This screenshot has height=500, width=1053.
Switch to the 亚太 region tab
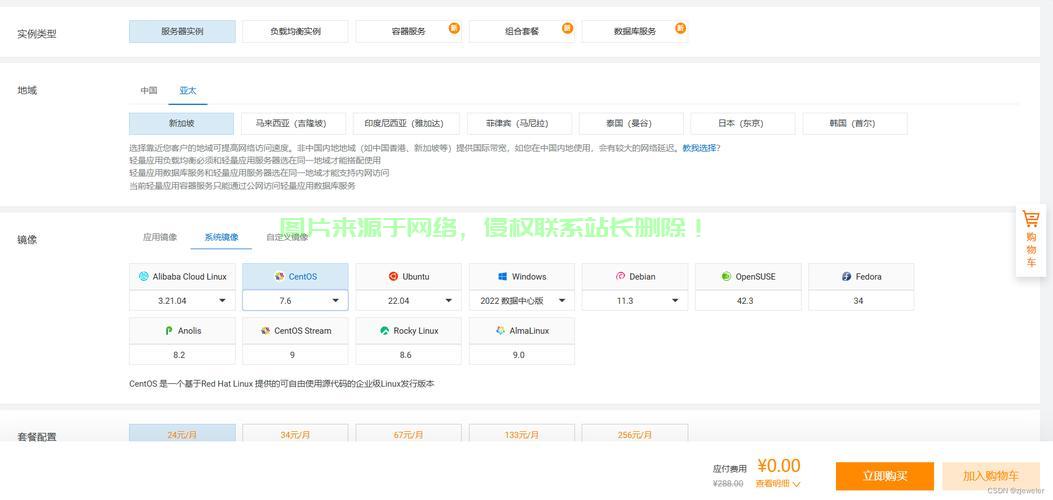tap(188, 91)
